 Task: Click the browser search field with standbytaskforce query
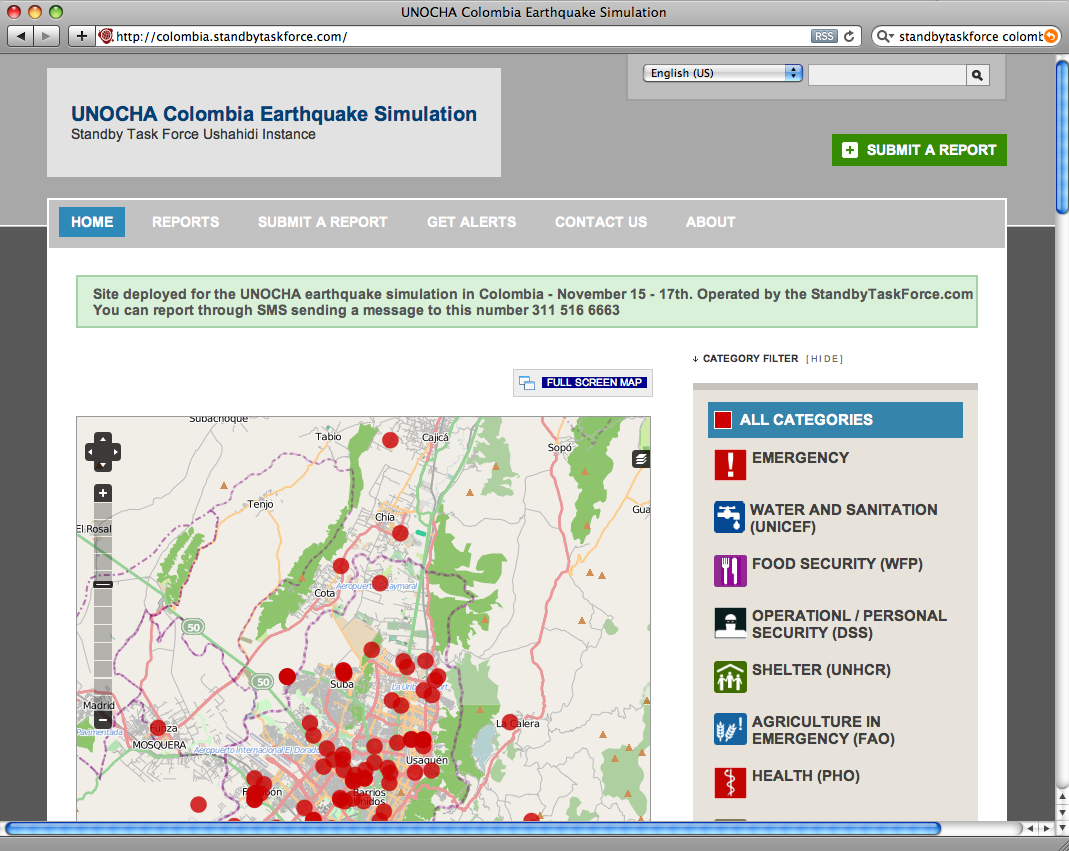pyautogui.click(x=967, y=36)
